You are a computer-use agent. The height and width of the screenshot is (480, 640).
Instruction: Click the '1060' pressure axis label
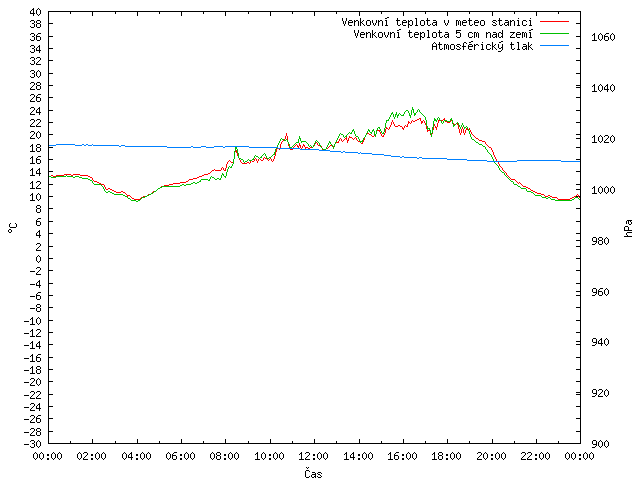pos(603,37)
